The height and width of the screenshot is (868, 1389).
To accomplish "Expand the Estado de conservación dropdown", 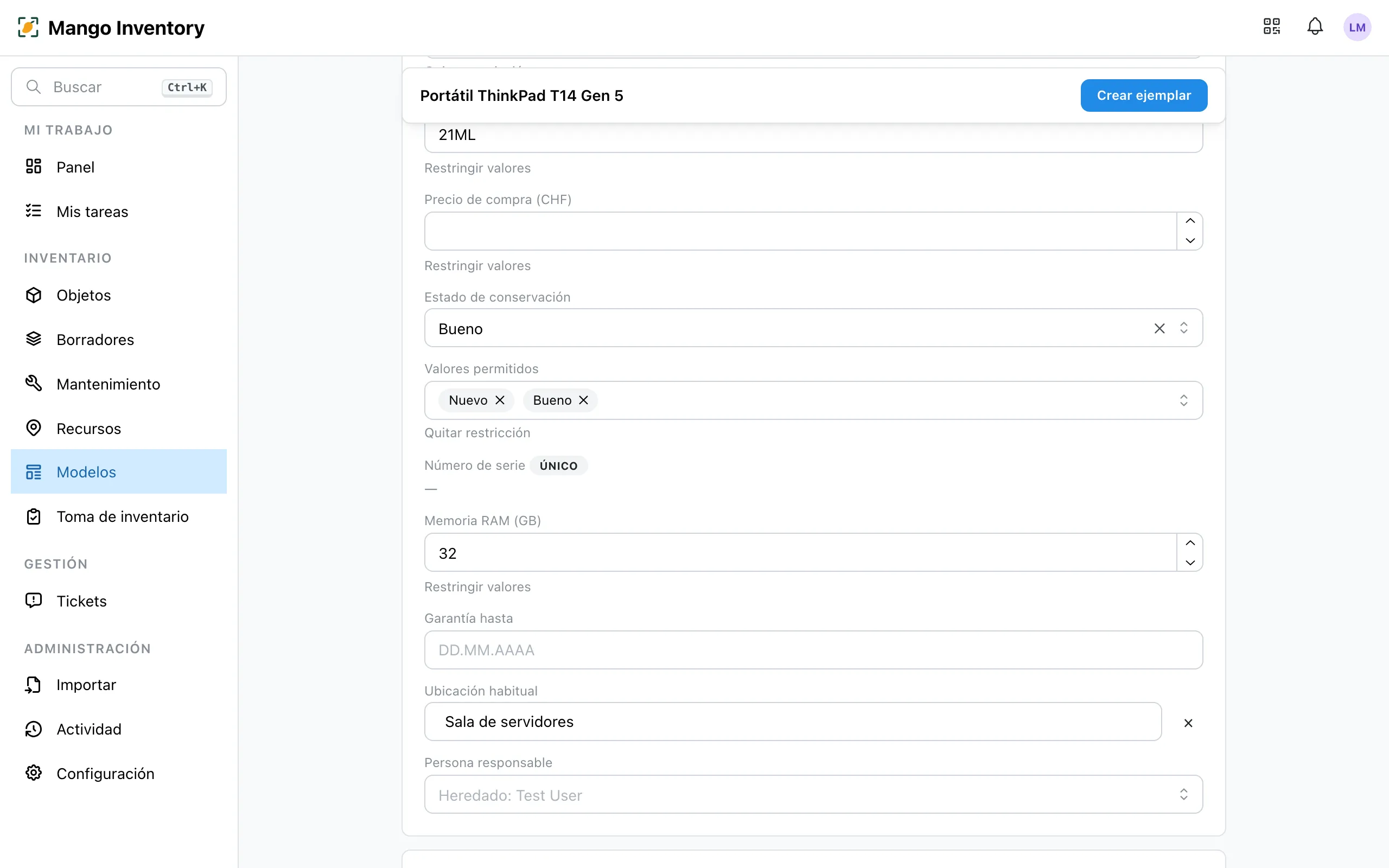I will click(x=1183, y=328).
